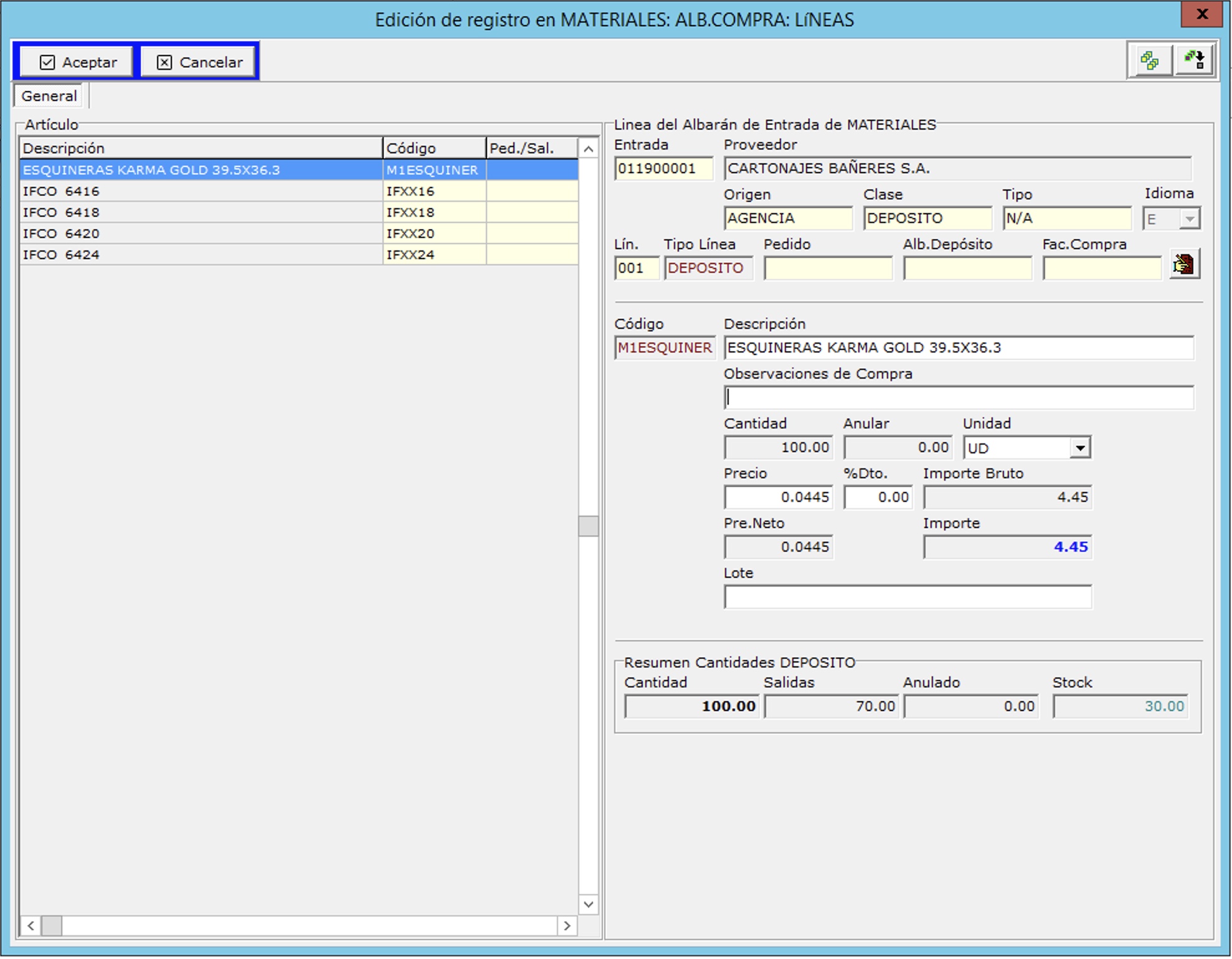The height and width of the screenshot is (959, 1232).
Task: Click into the Observaciones de Compra field
Action: [958, 398]
